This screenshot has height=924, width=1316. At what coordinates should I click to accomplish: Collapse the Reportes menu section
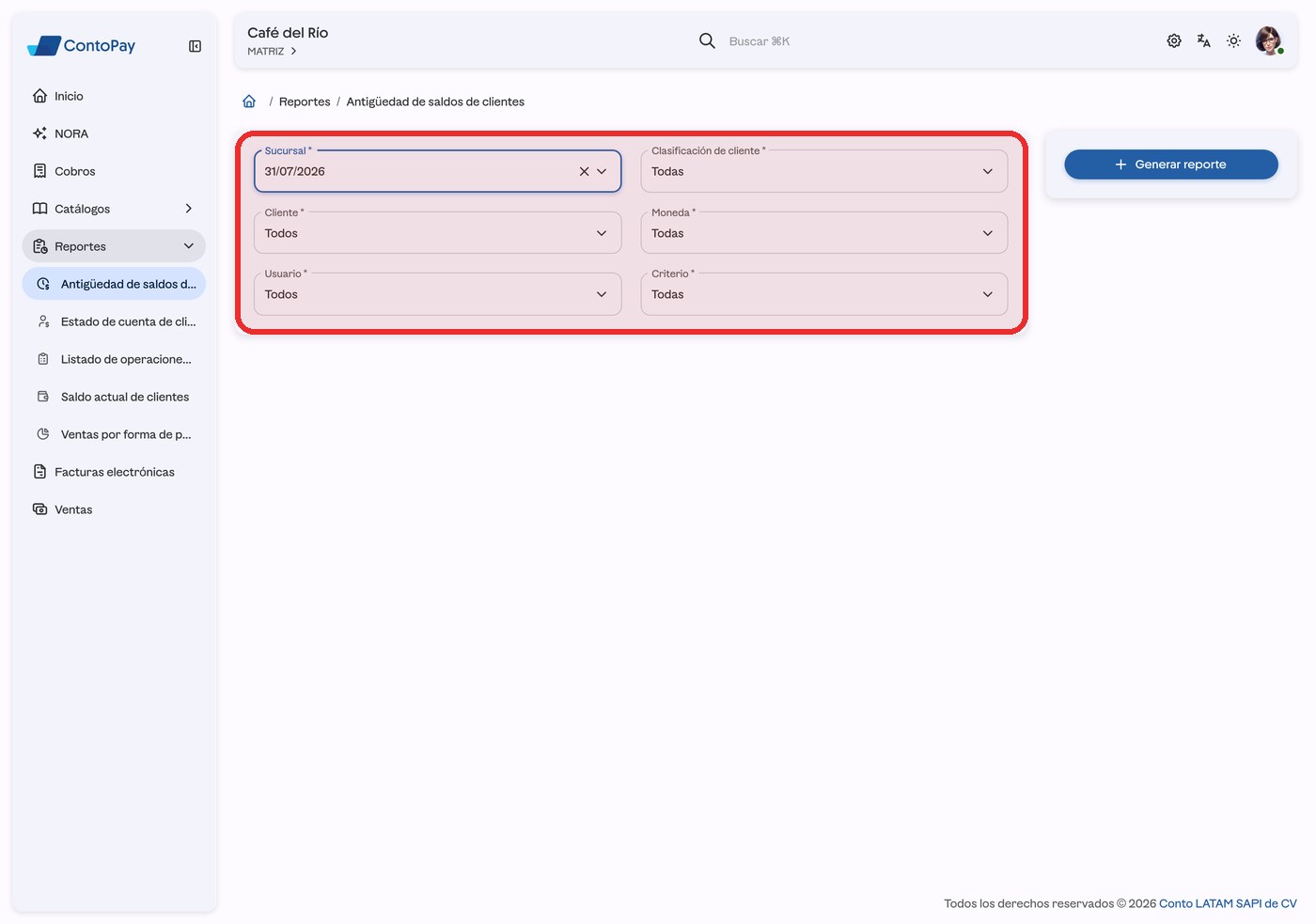pyautogui.click(x=114, y=246)
